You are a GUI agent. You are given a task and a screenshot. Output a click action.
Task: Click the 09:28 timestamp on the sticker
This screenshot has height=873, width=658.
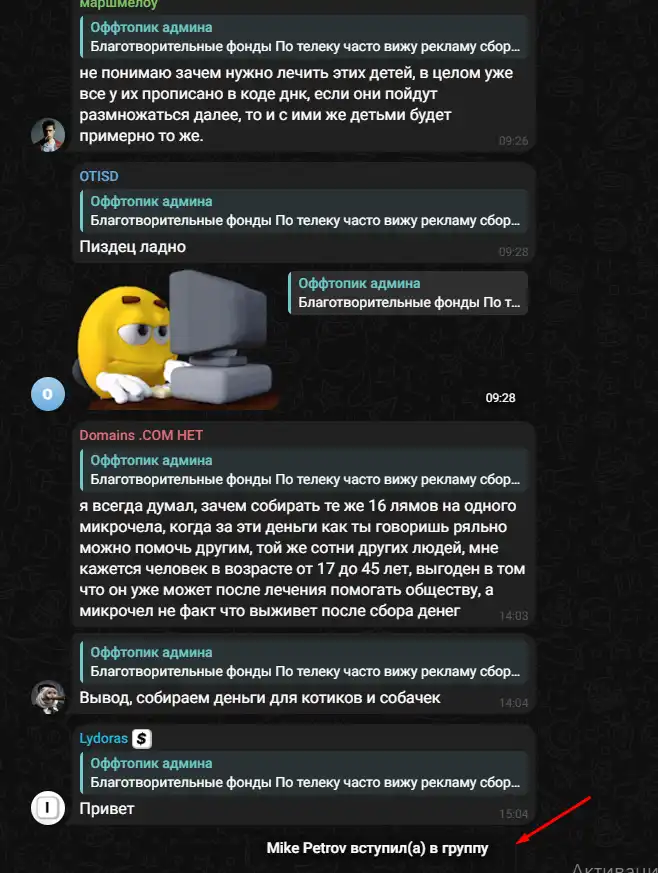pos(500,398)
